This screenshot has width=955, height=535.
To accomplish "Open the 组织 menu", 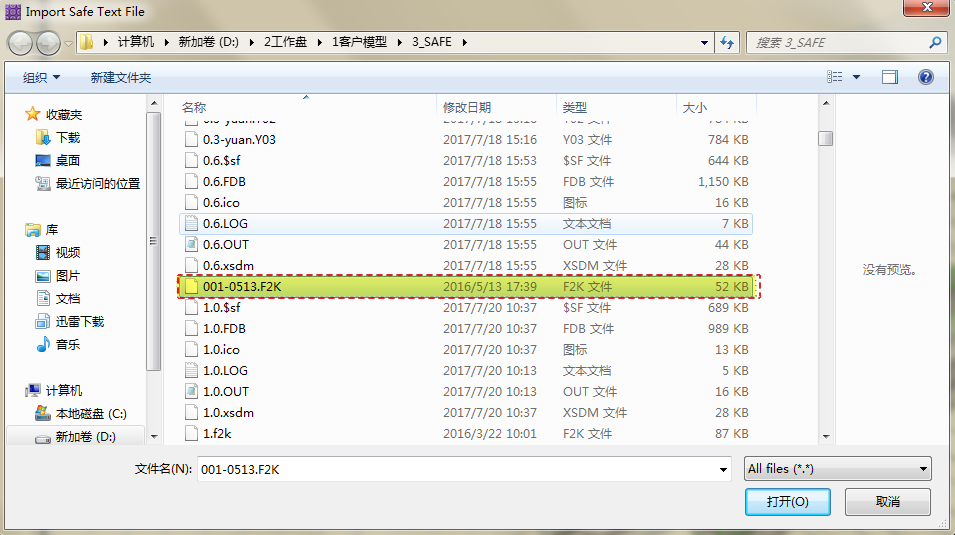I will coord(41,77).
